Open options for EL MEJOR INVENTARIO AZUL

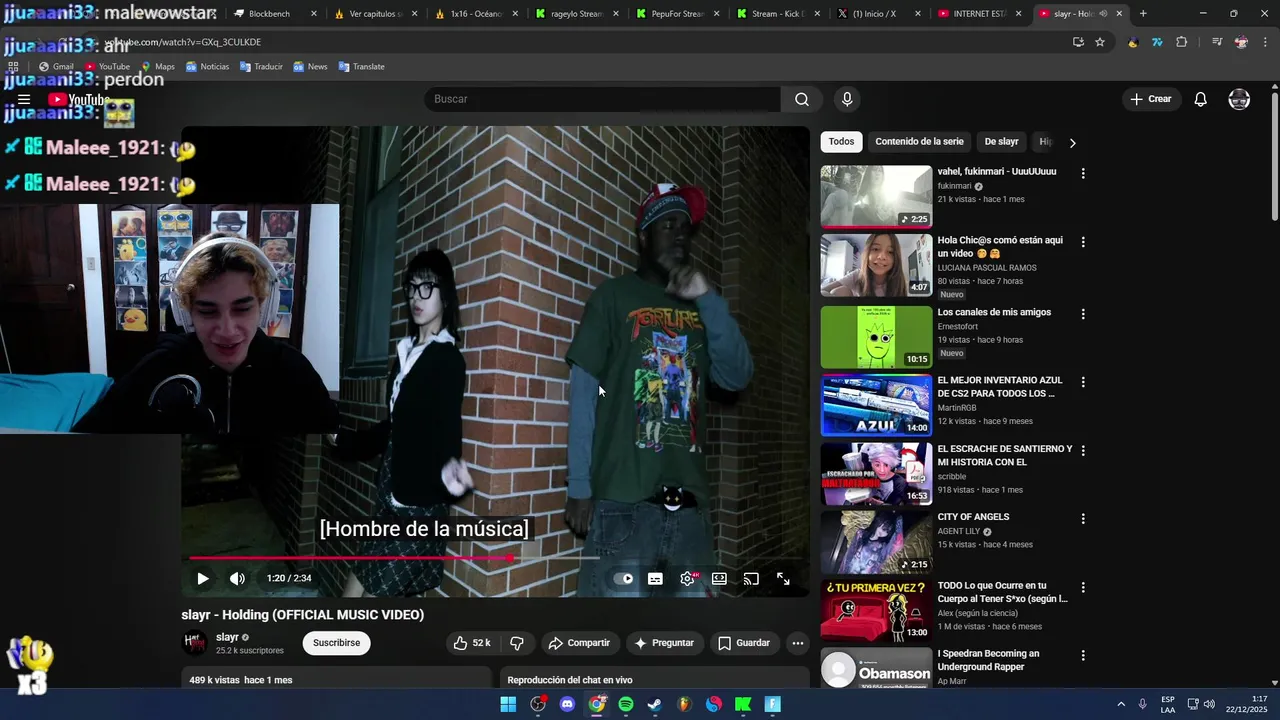click(1082, 382)
